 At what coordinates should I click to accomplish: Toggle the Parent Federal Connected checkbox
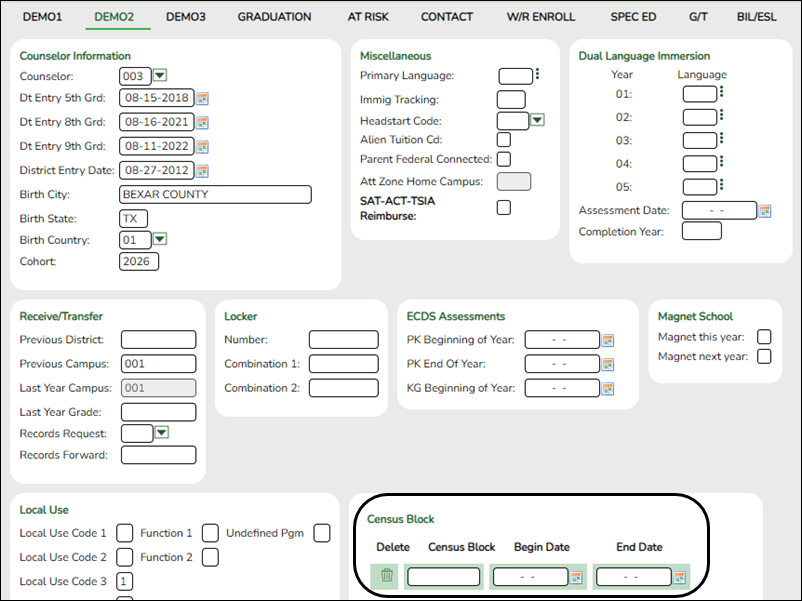503,158
